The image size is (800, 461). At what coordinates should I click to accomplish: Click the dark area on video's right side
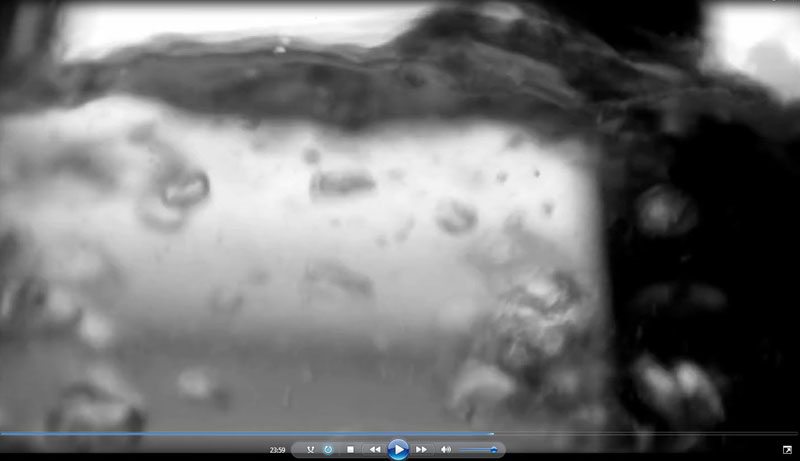pos(700,250)
